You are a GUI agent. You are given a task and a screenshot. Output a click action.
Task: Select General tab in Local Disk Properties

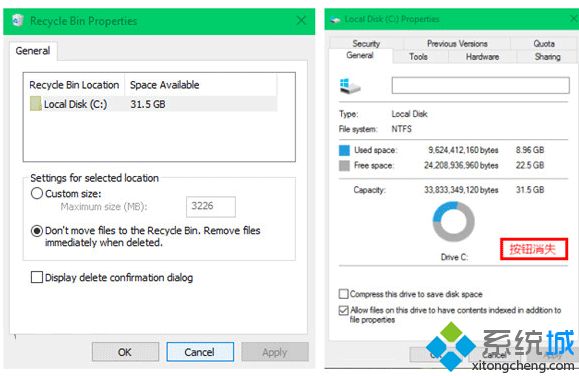pyautogui.click(x=360, y=55)
